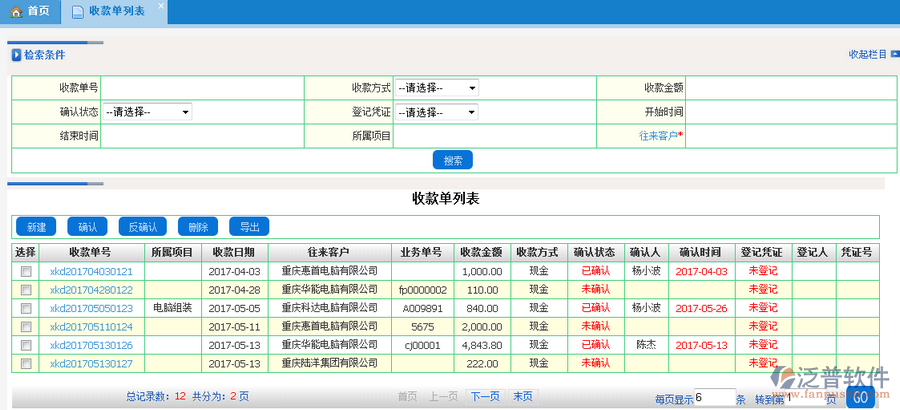This screenshot has height=410, width=900.
Task: Click the GO page jump button
Action: pyautogui.click(x=860, y=398)
